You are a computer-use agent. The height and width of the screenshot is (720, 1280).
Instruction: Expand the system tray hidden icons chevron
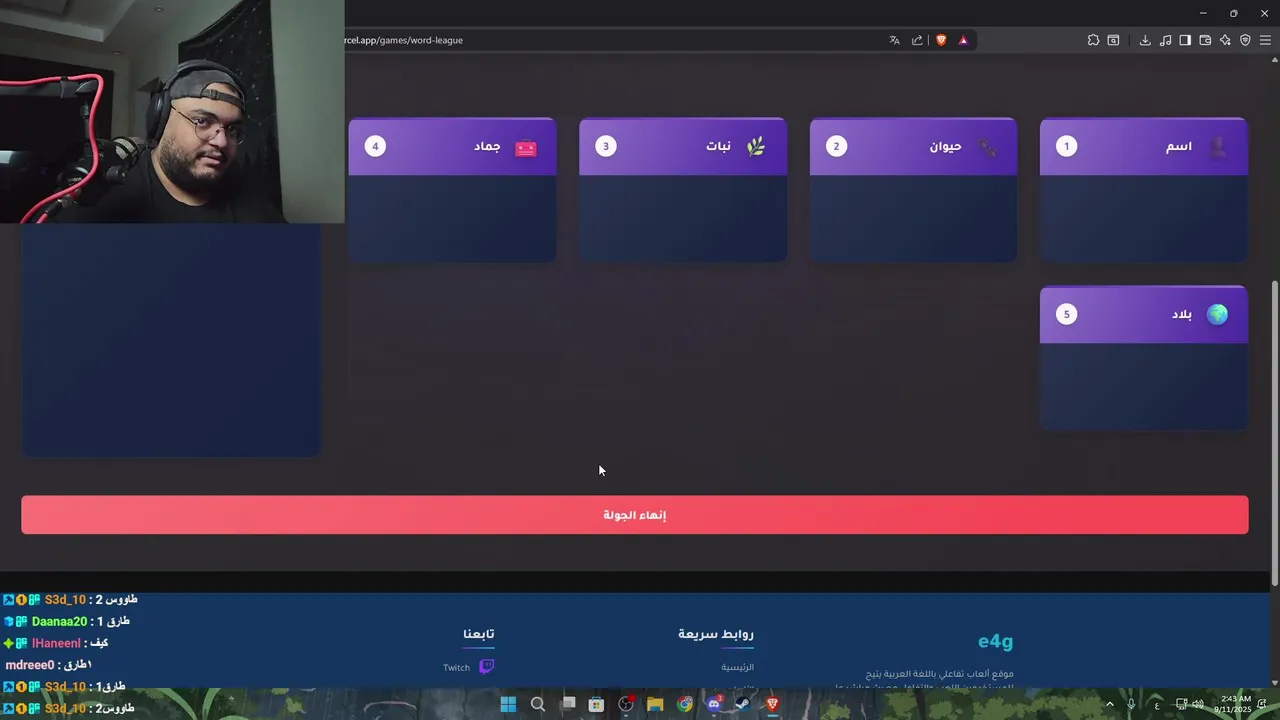click(1109, 704)
